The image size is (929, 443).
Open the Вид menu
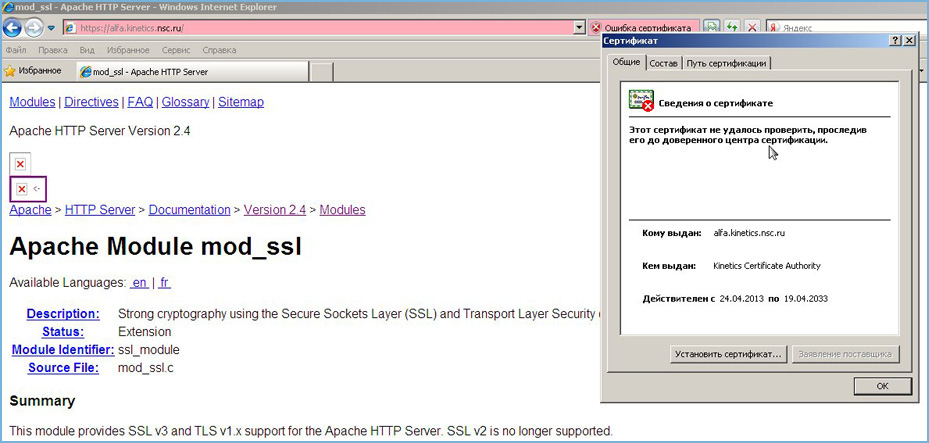point(87,50)
